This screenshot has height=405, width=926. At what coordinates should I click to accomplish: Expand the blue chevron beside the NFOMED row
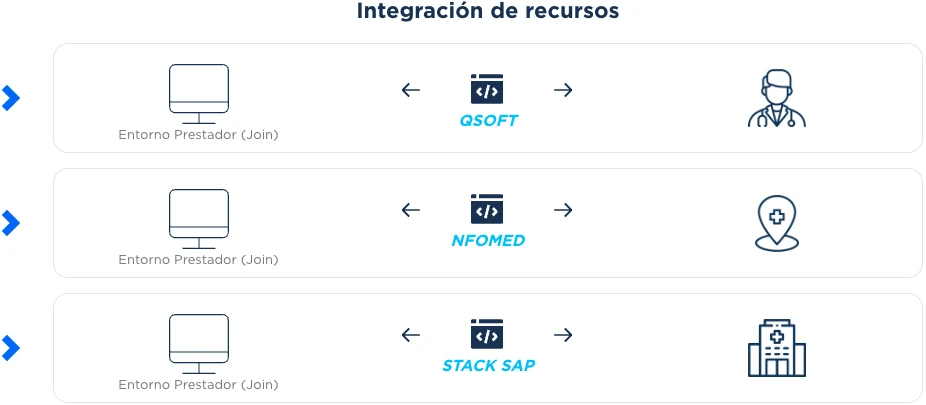click(x=11, y=223)
